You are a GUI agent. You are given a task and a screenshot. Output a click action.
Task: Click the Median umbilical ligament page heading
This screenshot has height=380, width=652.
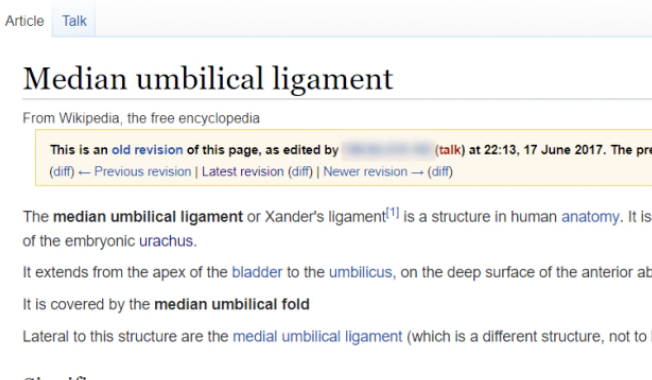(208, 79)
